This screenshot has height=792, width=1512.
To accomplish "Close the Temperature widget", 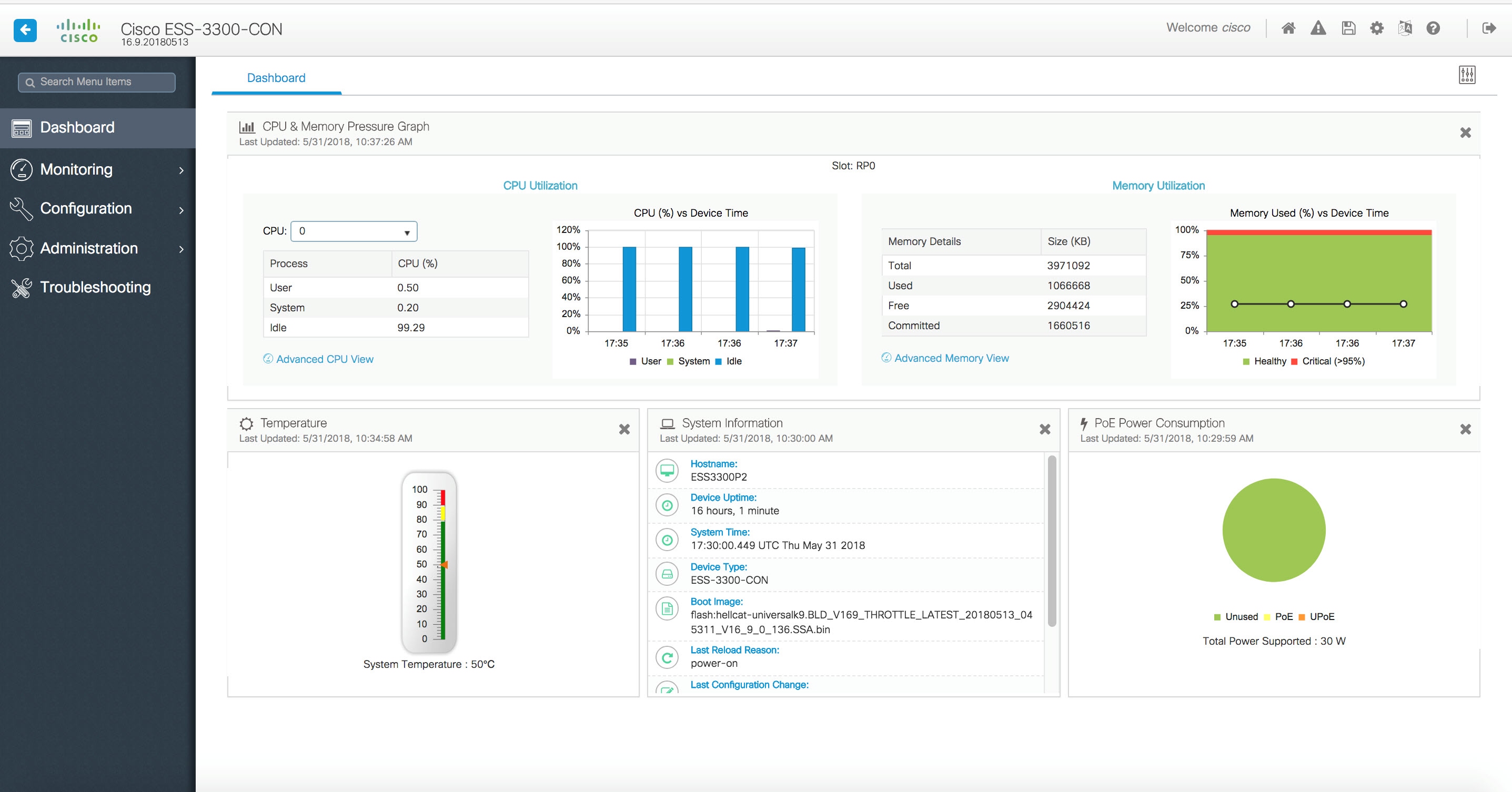I will (624, 430).
